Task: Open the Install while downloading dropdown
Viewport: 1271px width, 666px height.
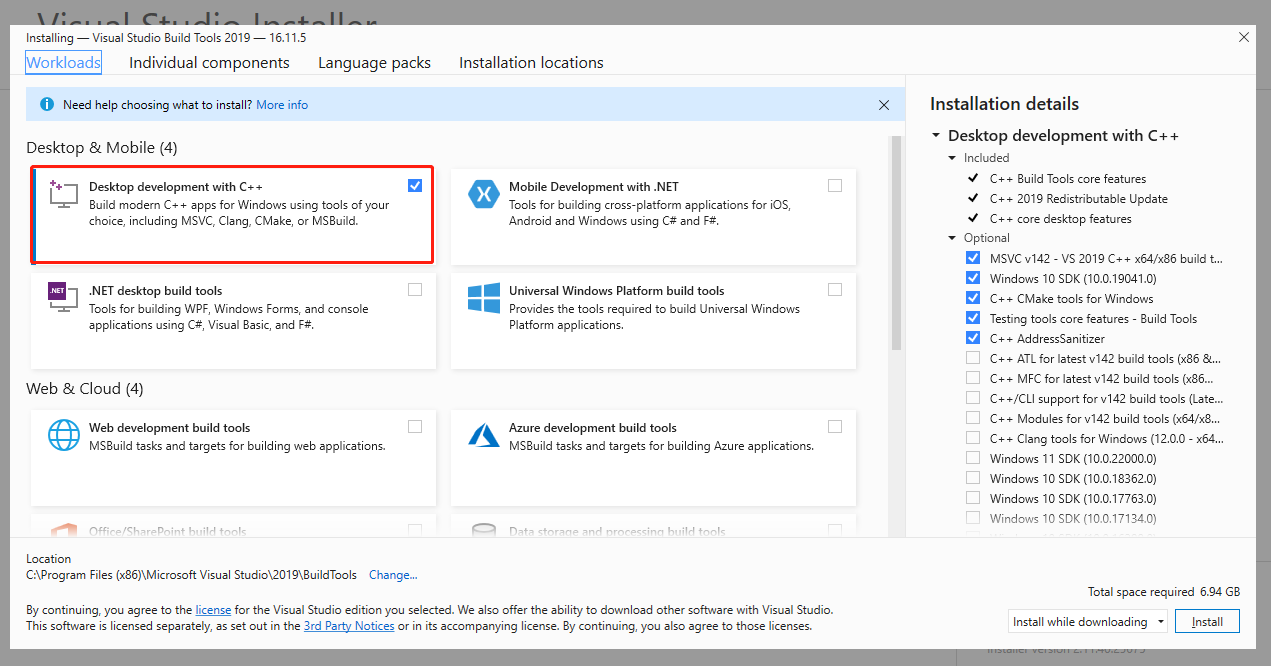Action: click(x=1088, y=621)
